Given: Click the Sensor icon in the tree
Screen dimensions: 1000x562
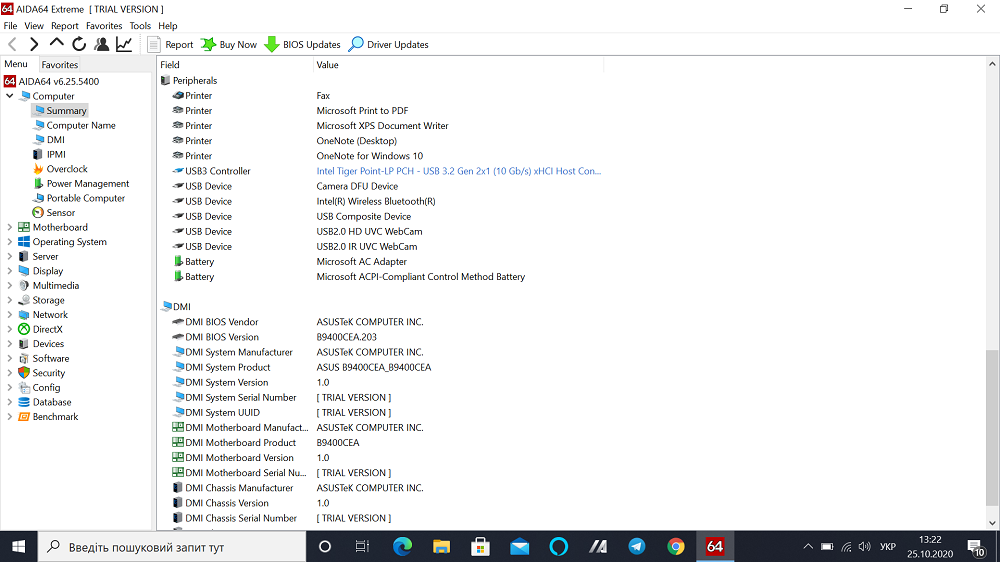Looking at the screenshot, I should (x=38, y=212).
